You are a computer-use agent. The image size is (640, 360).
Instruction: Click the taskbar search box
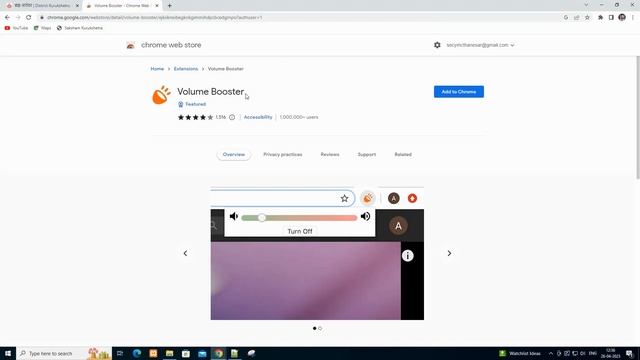click(x=64, y=353)
